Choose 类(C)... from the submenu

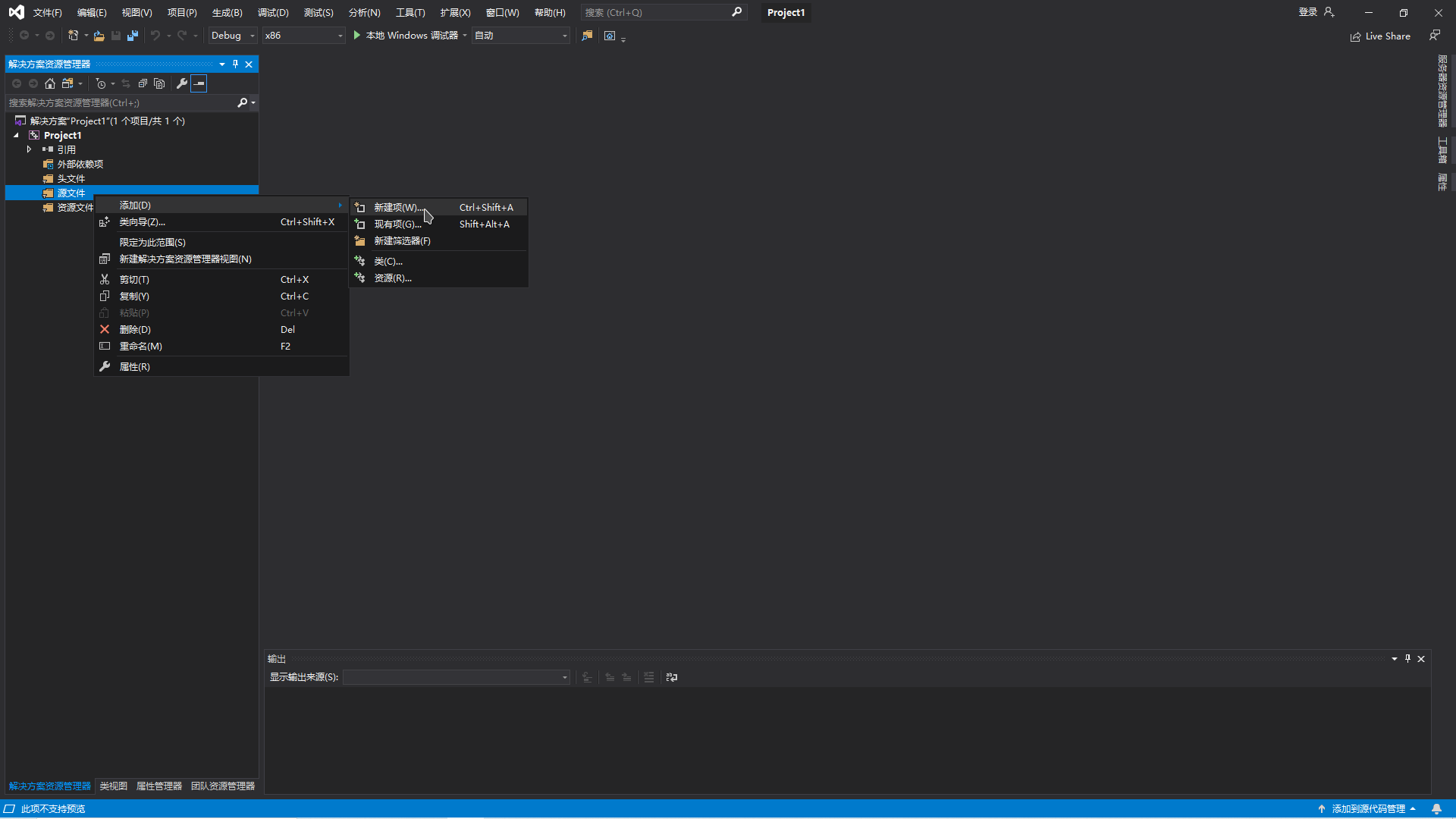(439, 261)
